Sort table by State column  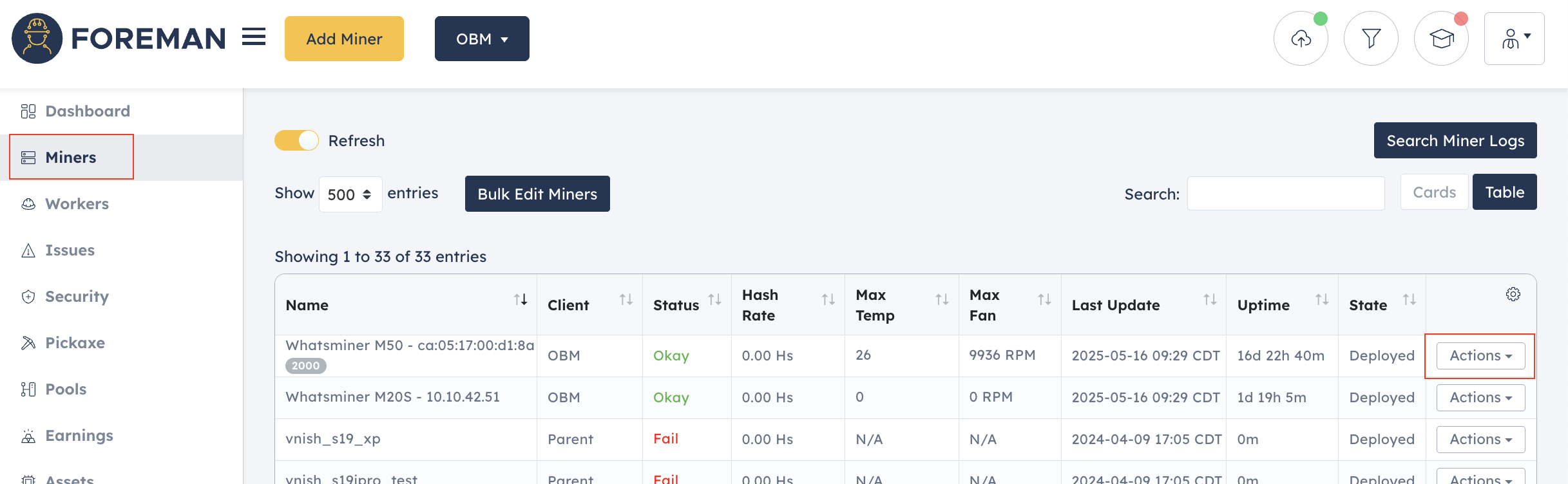tap(1410, 299)
